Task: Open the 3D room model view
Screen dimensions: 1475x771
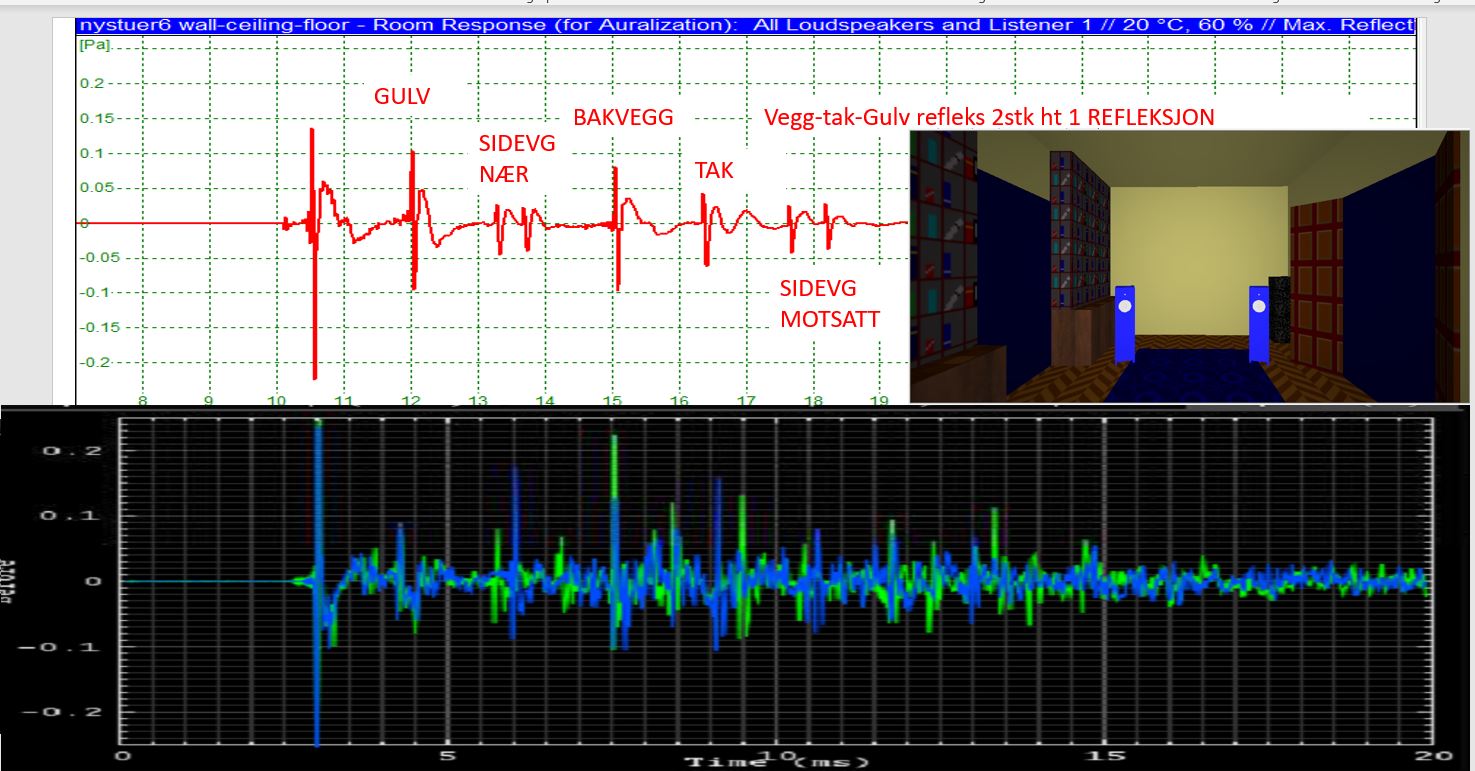Action: click(x=1189, y=265)
